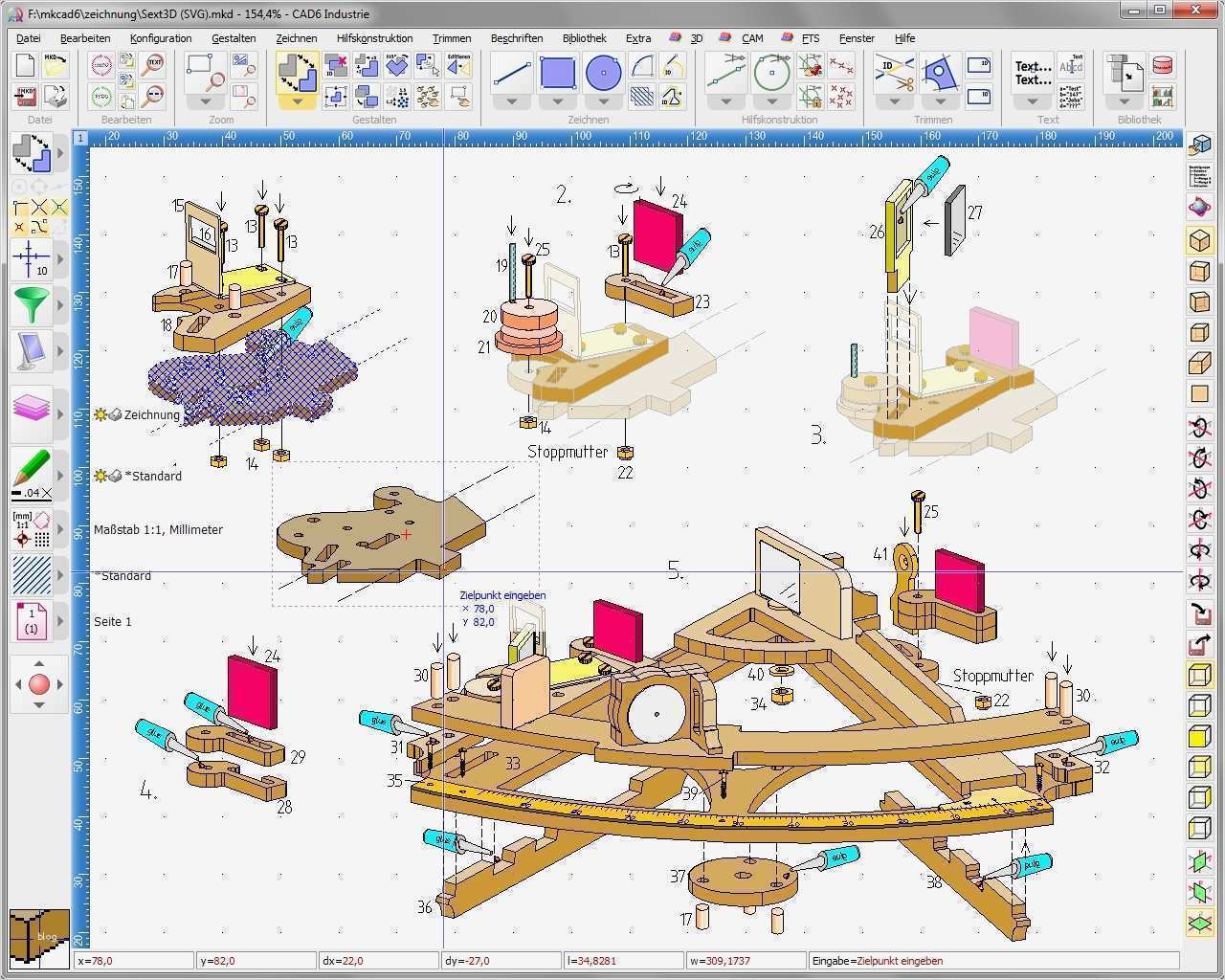The width and height of the screenshot is (1225, 980).
Task: Select the trim with scissors tool
Action: pos(894,73)
